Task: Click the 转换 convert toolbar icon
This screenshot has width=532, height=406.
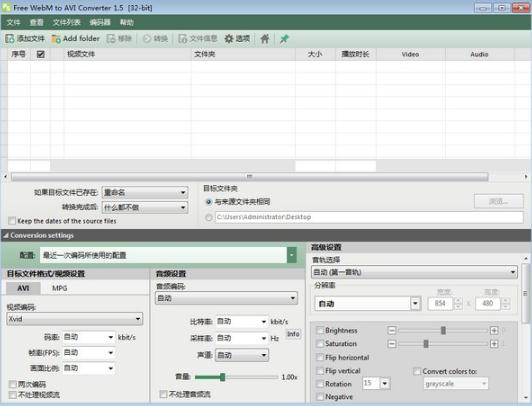Action: point(147,39)
